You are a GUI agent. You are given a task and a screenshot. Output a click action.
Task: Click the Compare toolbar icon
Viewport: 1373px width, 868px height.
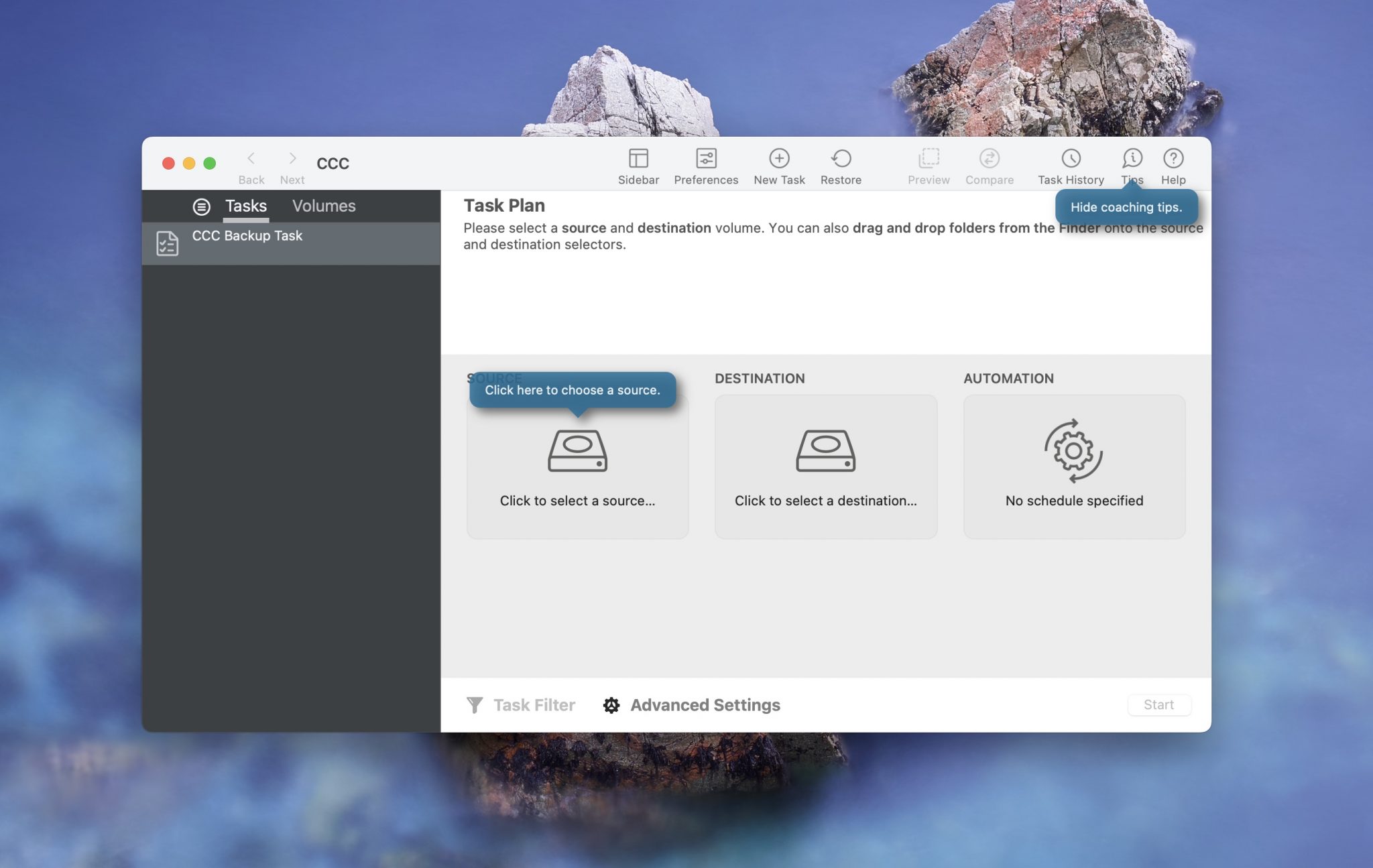pos(990,158)
